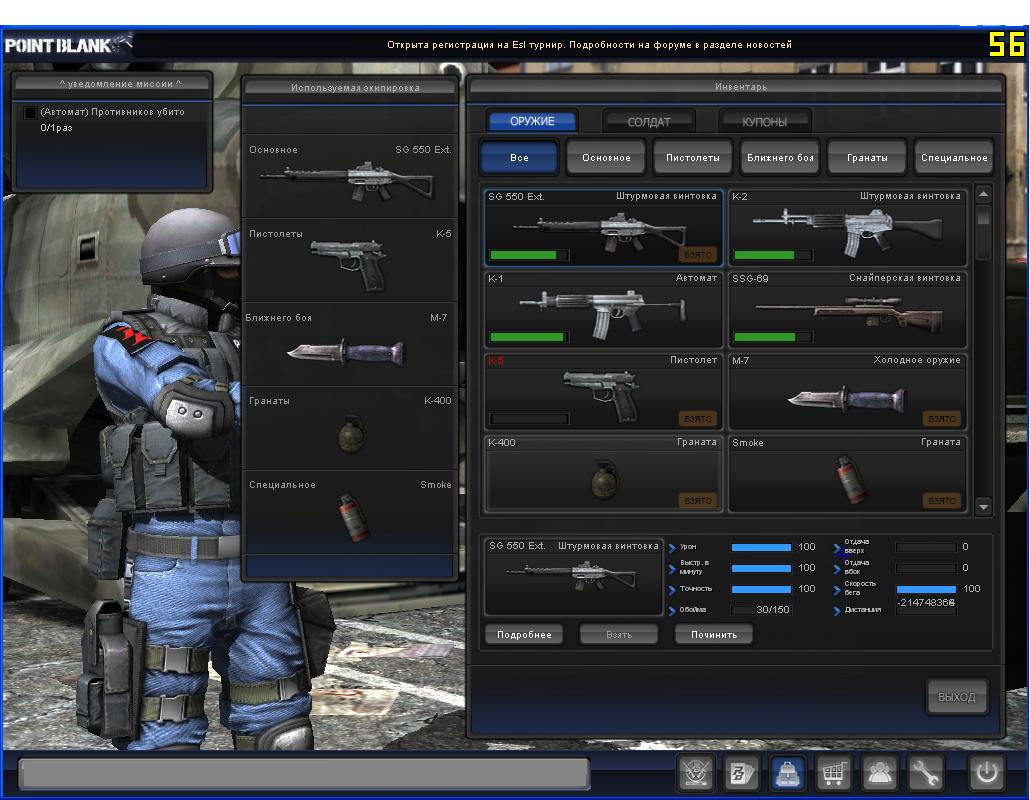Screen dimensions: 1030x800
Task: Click the Починить repair button
Action: click(714, 635)
